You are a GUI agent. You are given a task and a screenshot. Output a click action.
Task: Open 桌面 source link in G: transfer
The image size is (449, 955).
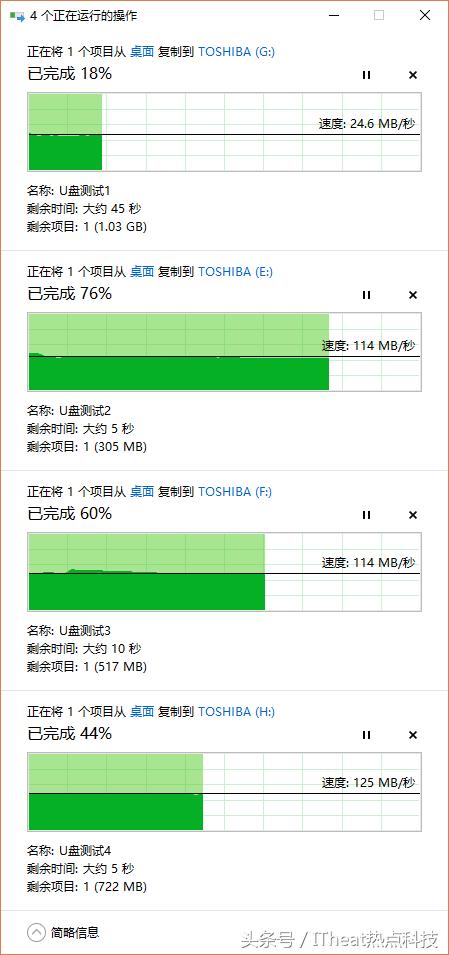[142, 52]
